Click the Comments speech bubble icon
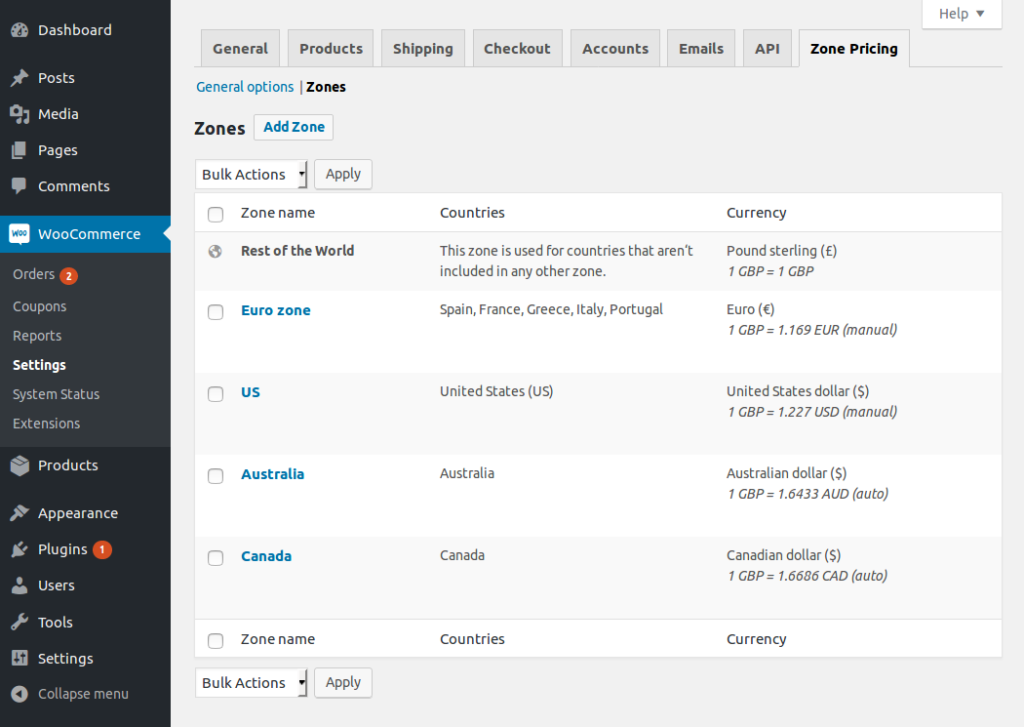 [x=19, y=186]
